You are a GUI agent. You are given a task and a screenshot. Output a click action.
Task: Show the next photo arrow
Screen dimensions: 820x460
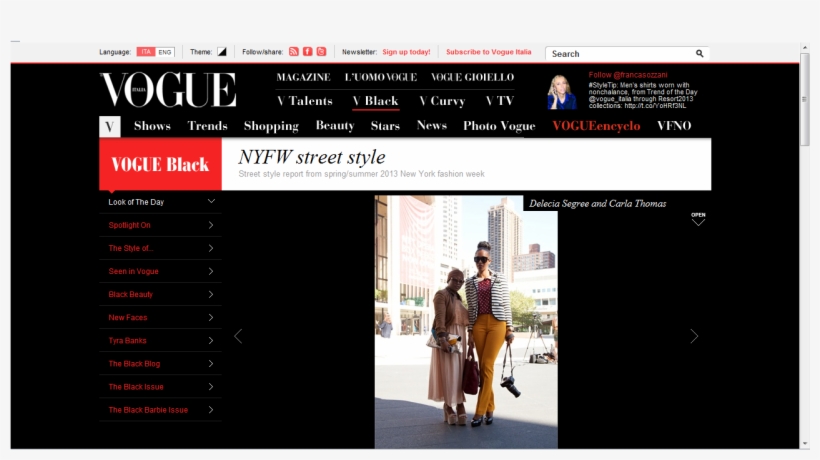(x=694, y=336)
